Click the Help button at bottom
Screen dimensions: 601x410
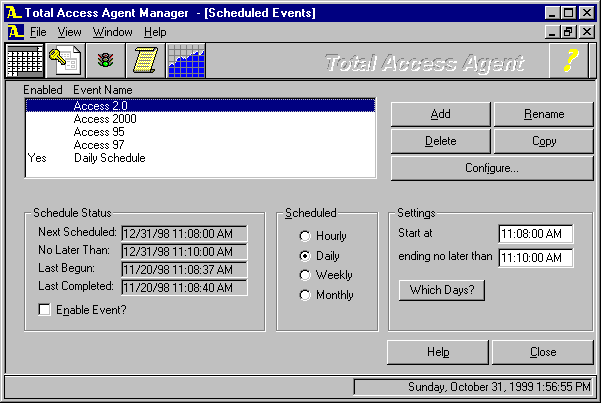click(x=438, y=352)
